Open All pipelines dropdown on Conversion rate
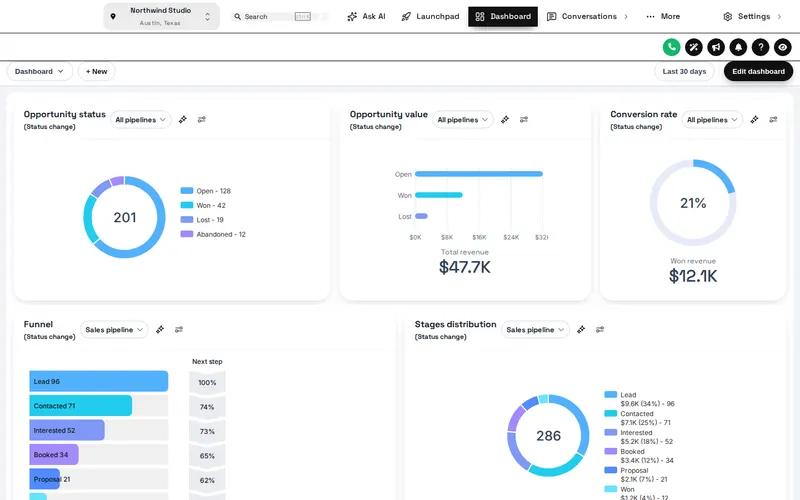Viewport: 800px width, 500px height. click(x=712, y=120)
